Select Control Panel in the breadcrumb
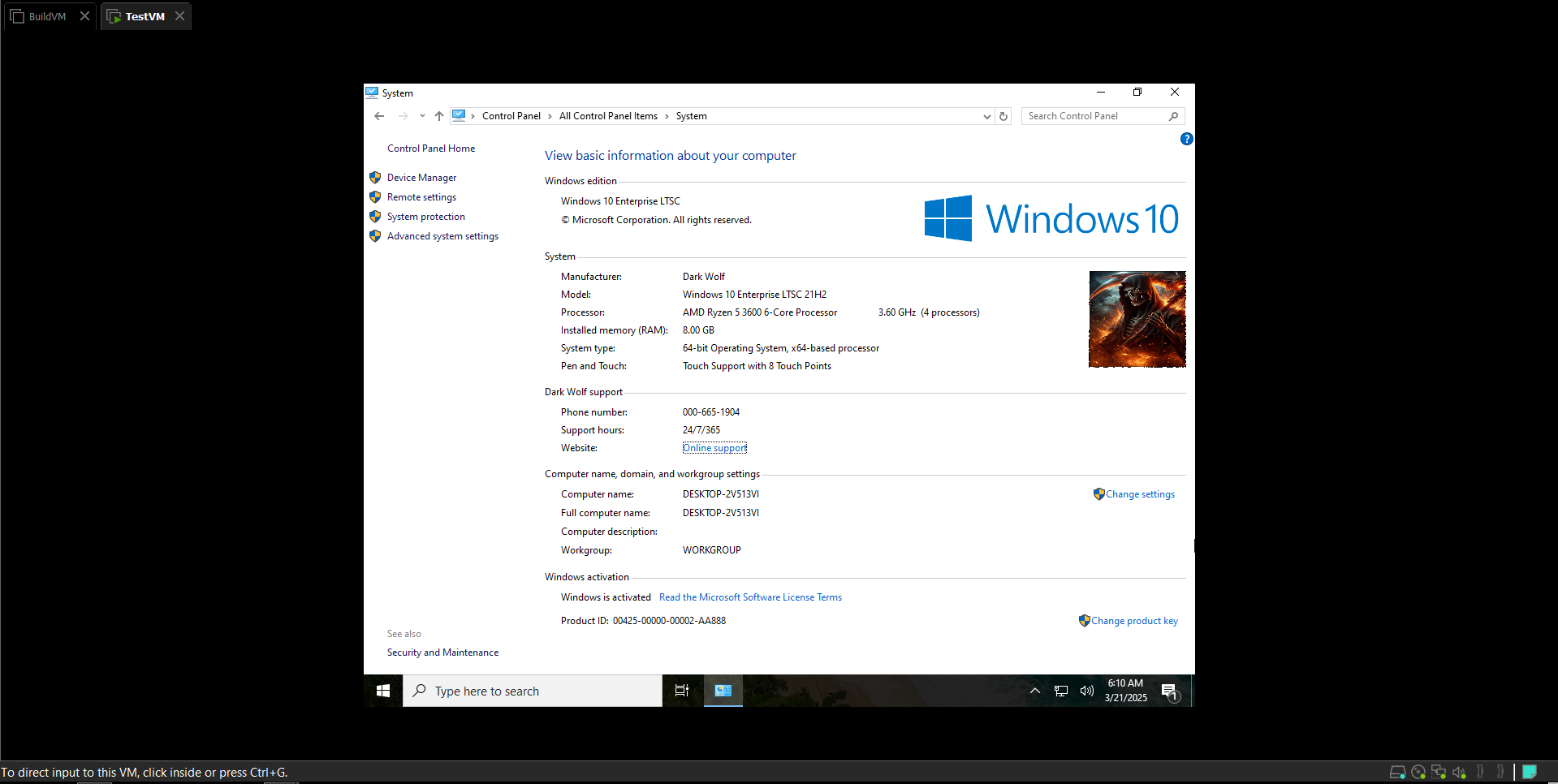 coord(511,116)
